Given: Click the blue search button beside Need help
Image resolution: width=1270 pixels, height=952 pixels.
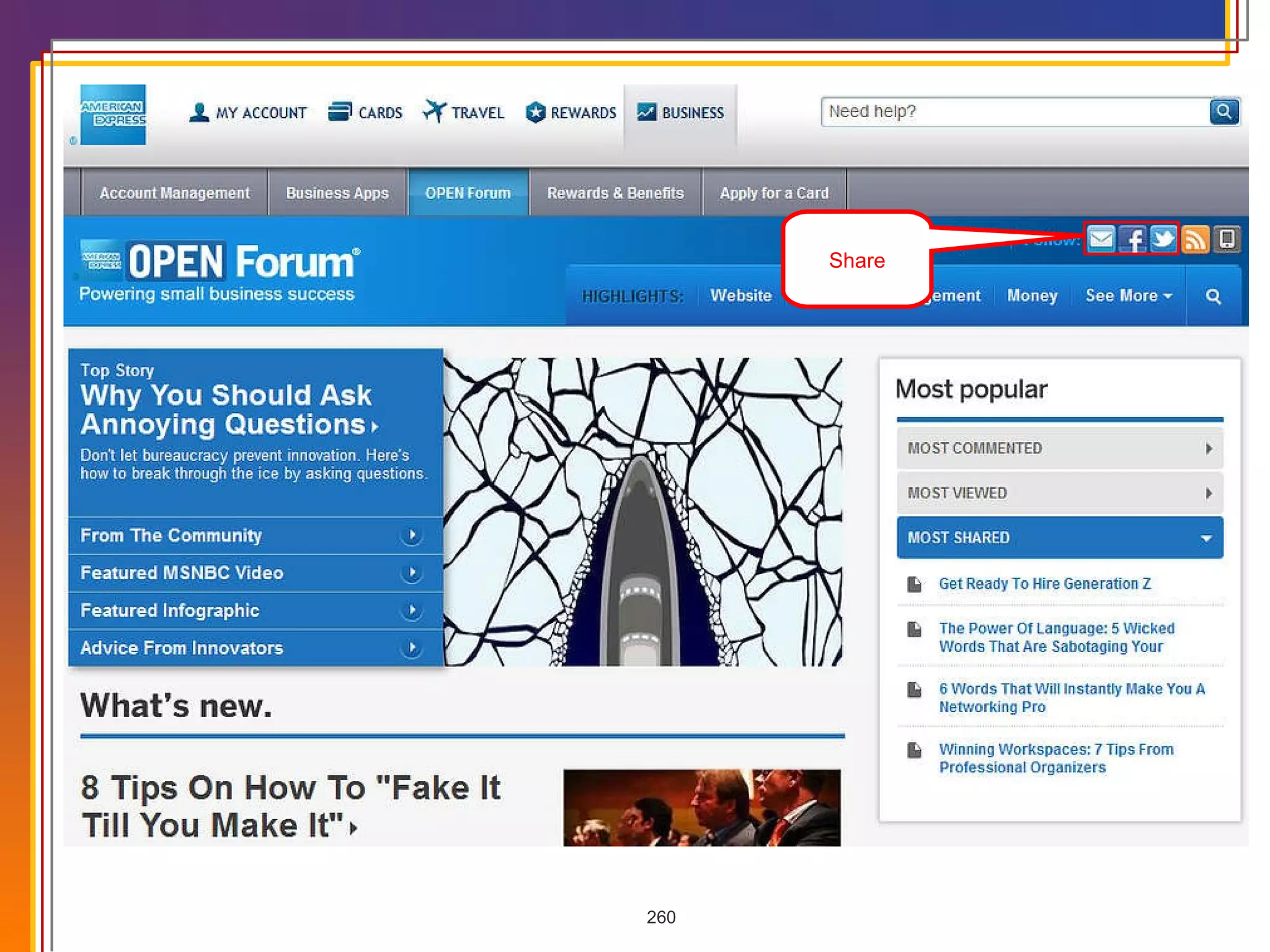Looking at the screenshot, I should 1223,112.
